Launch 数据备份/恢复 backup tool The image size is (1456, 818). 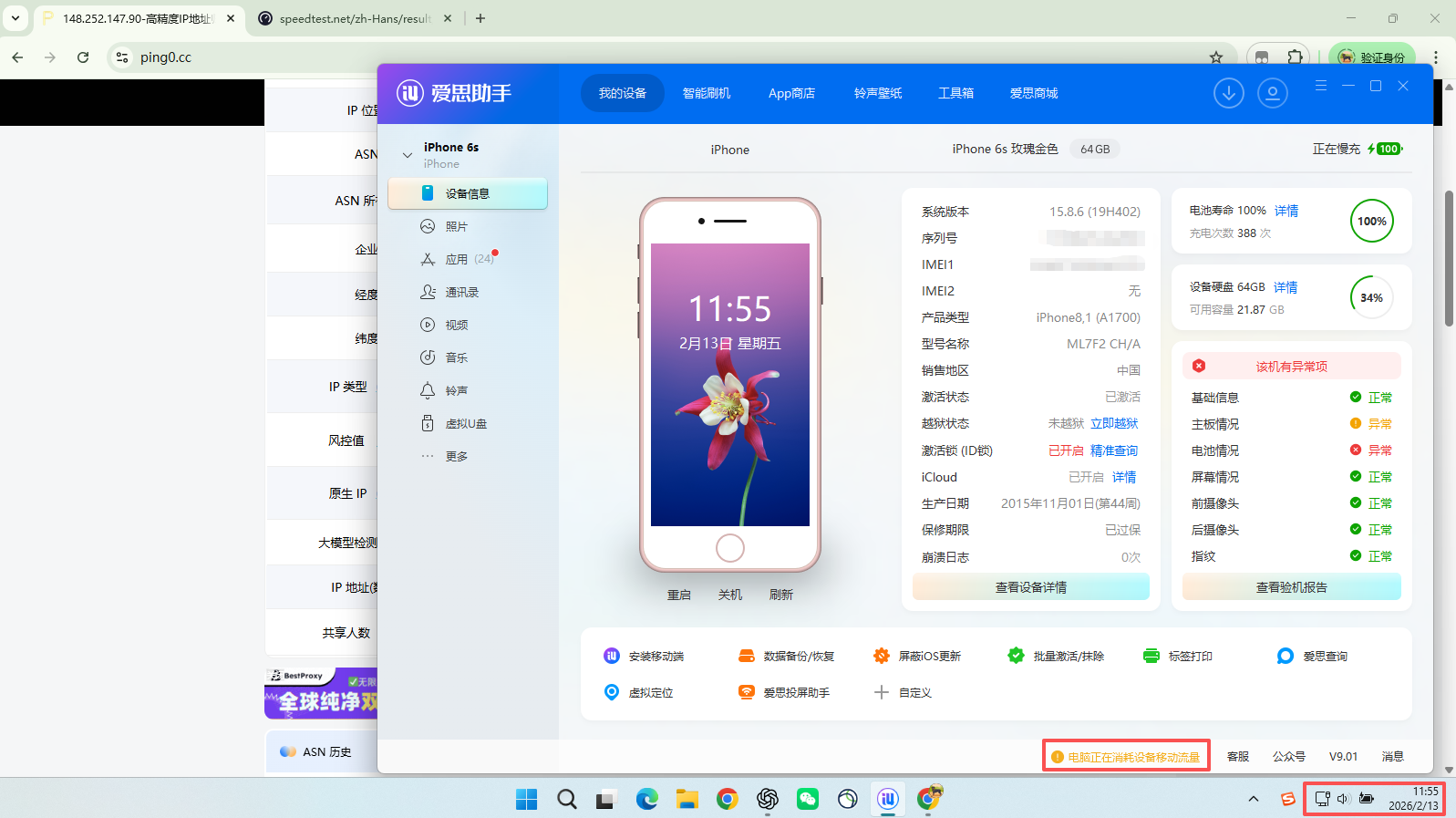786,657
